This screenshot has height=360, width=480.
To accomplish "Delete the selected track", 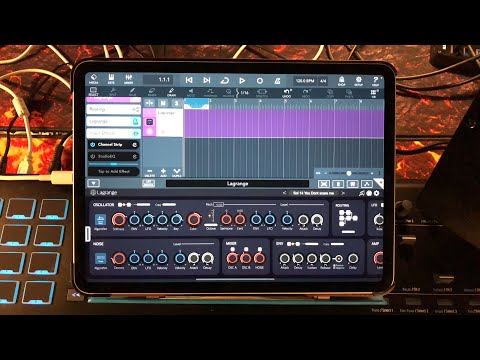I will pos(150,173).
